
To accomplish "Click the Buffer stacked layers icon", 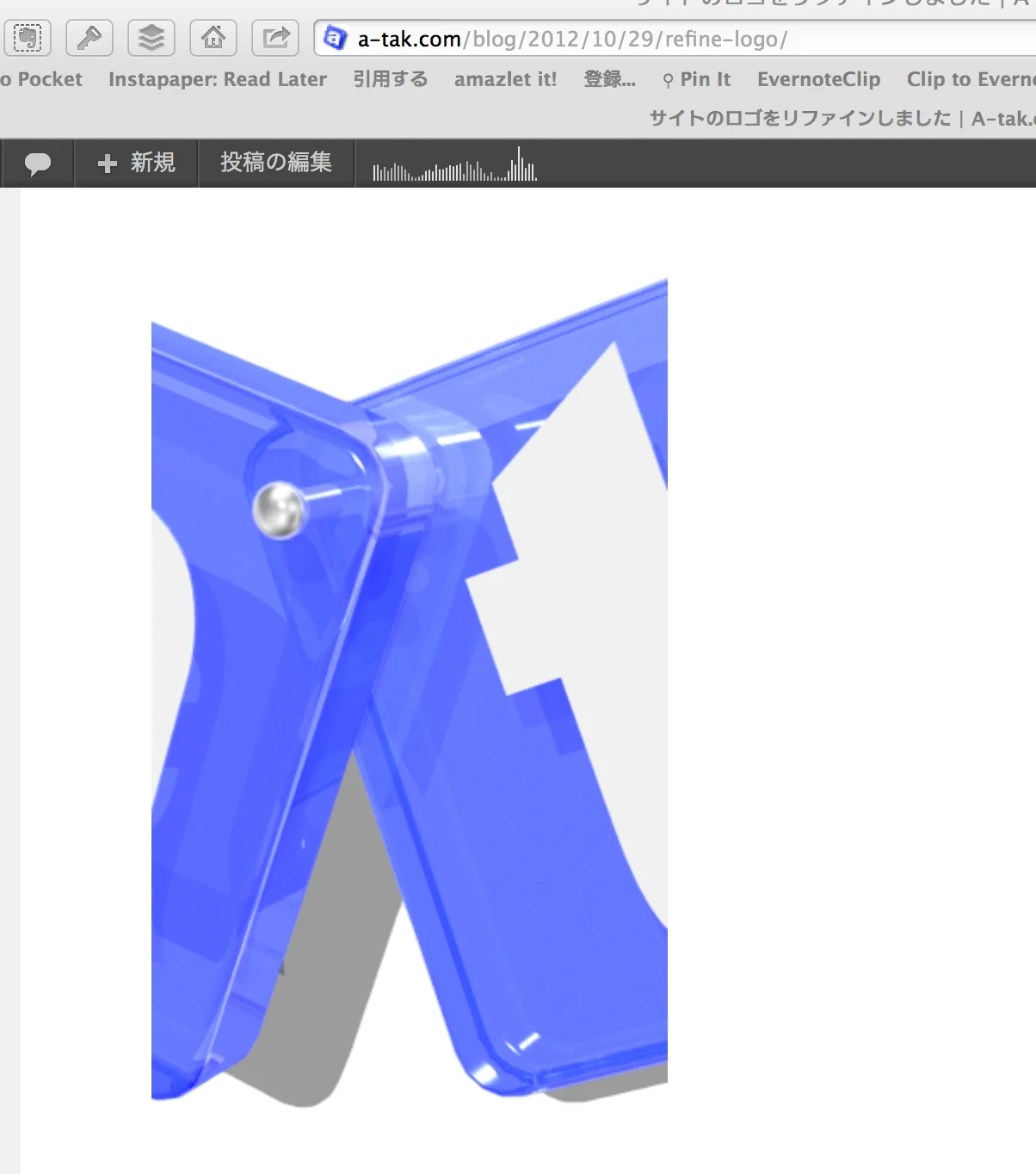I will [x=151, y=38].
